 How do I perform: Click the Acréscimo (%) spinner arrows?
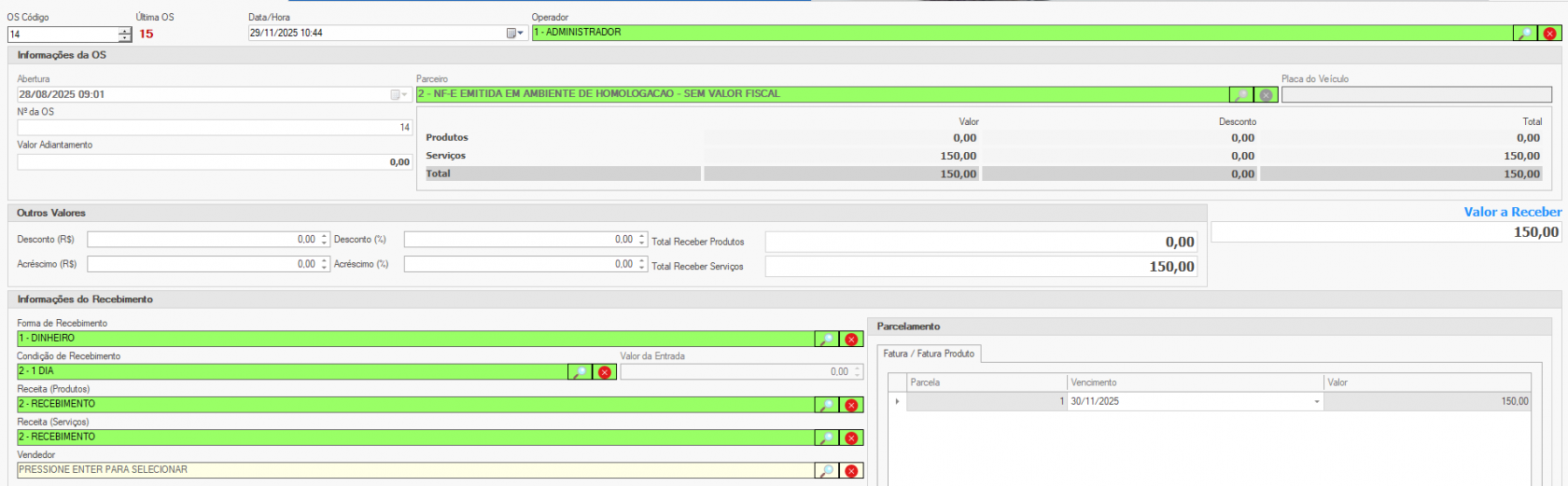[641, 265]
